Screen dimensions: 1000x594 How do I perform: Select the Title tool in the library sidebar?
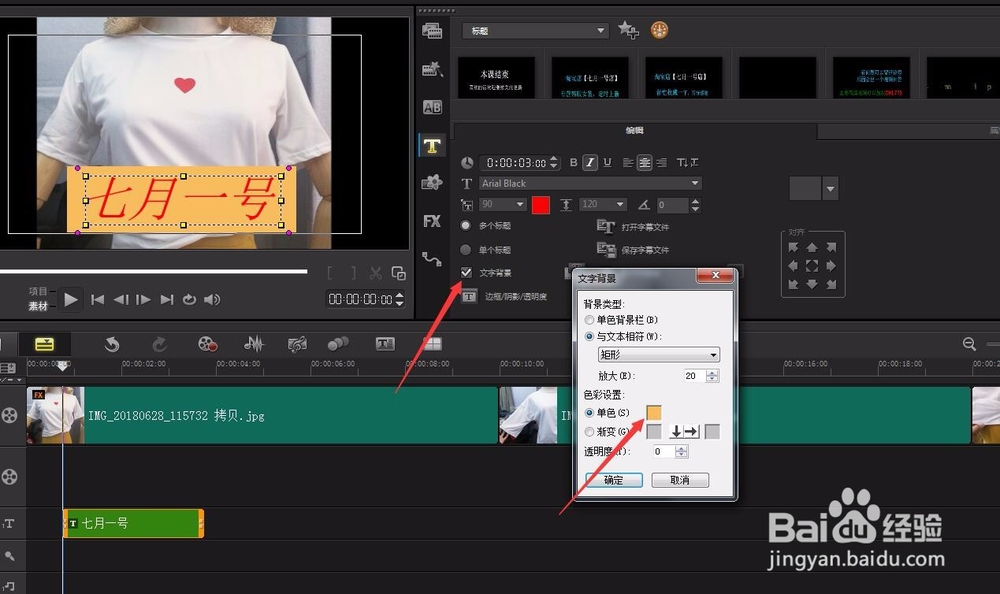432,146
